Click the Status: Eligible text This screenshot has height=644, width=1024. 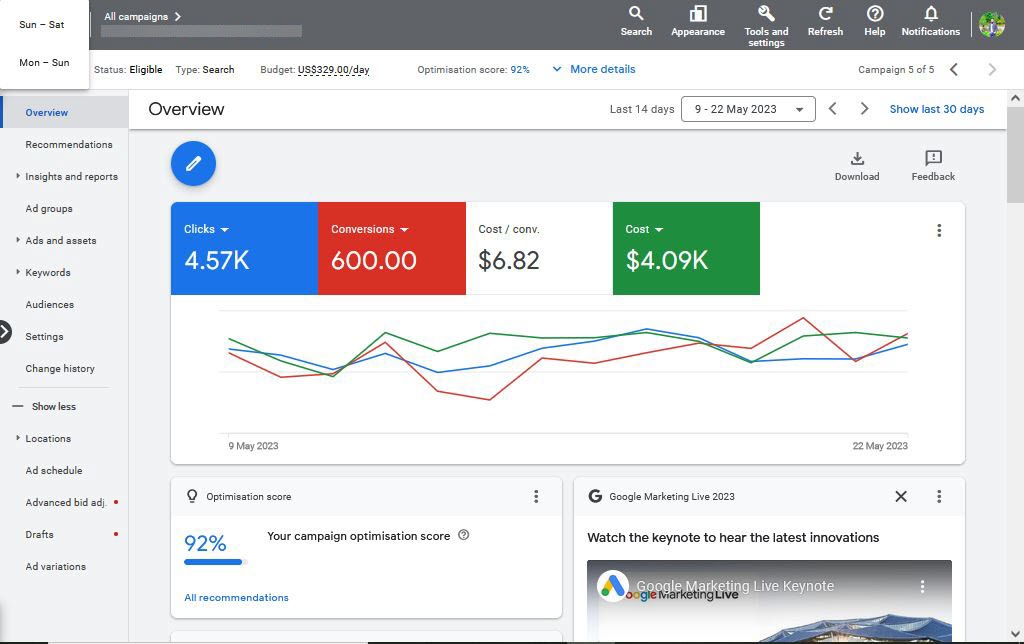click(128, 69)
